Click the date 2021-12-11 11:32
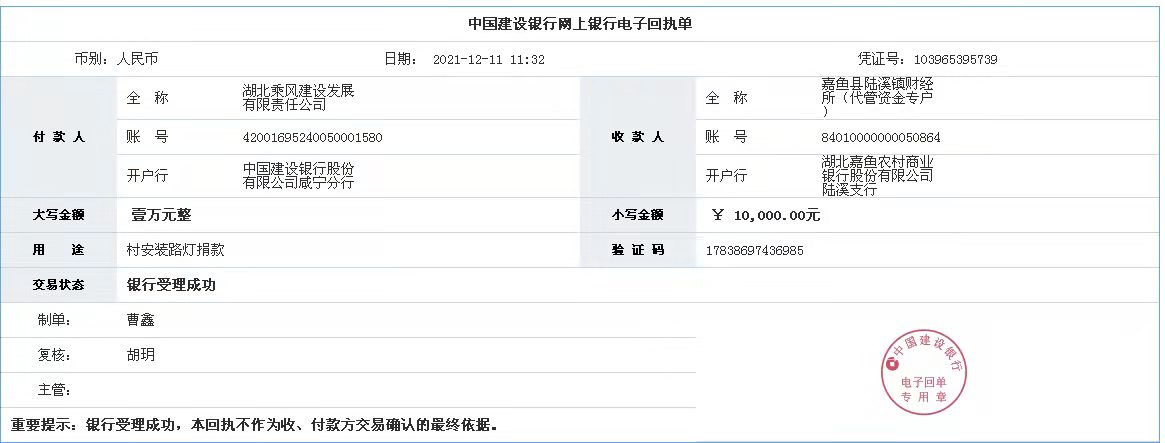Image resolution: width=1165 pixels, height=443 pixels. click(489, 59)
